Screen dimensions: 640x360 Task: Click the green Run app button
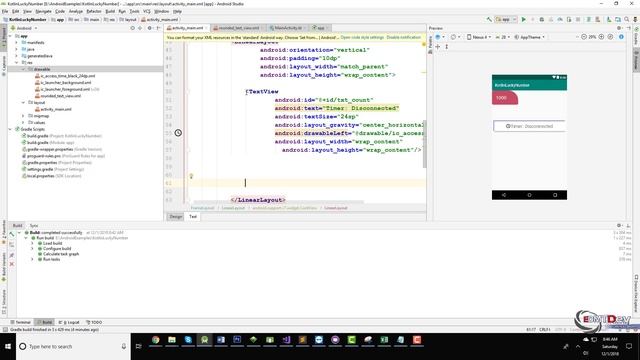tap(523, 19)
